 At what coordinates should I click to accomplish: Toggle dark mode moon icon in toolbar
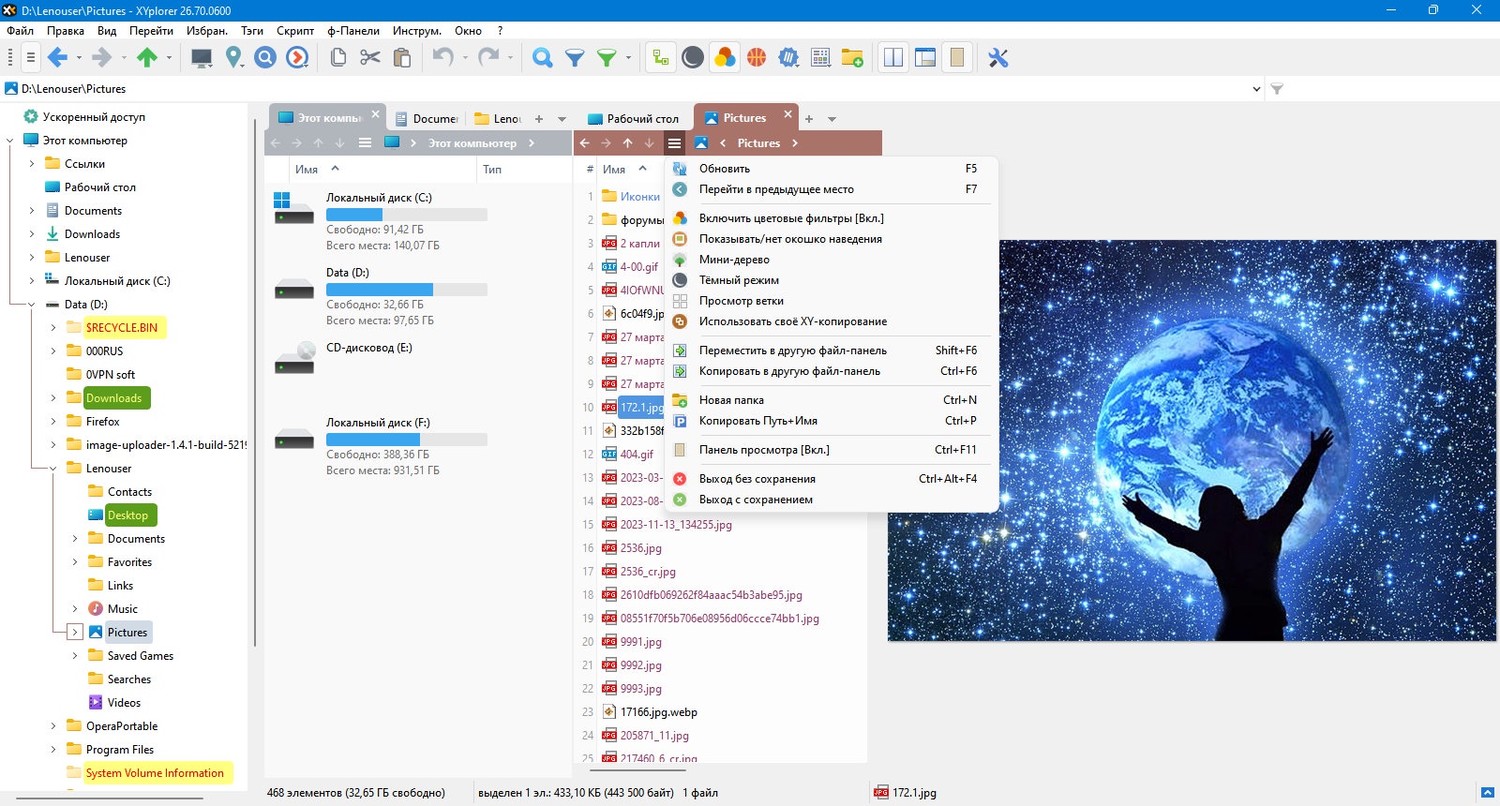[692, 58]
